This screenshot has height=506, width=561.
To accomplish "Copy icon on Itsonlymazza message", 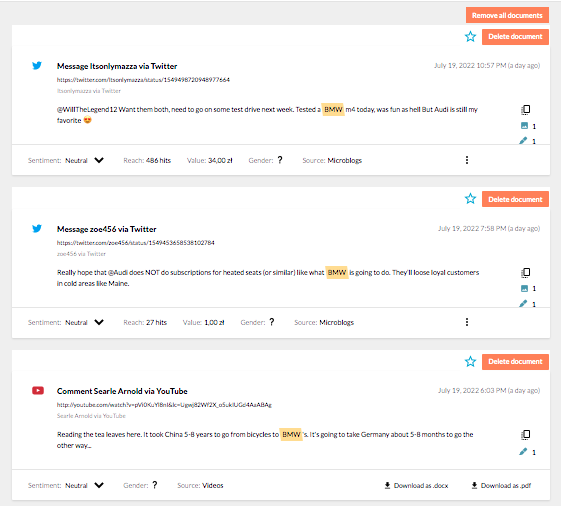I will pos(526,110).
